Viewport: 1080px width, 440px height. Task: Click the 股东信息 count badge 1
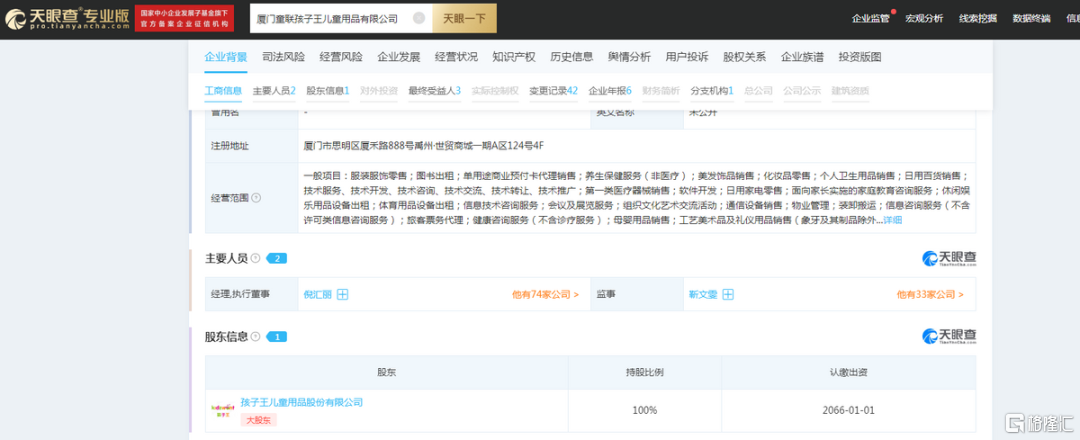pyautogui.click(x=276, y=337)
